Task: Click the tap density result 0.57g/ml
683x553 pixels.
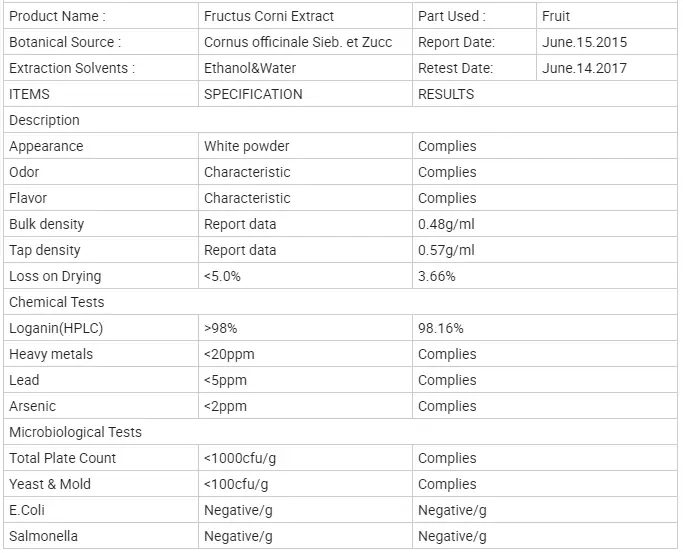Action: 446,250
